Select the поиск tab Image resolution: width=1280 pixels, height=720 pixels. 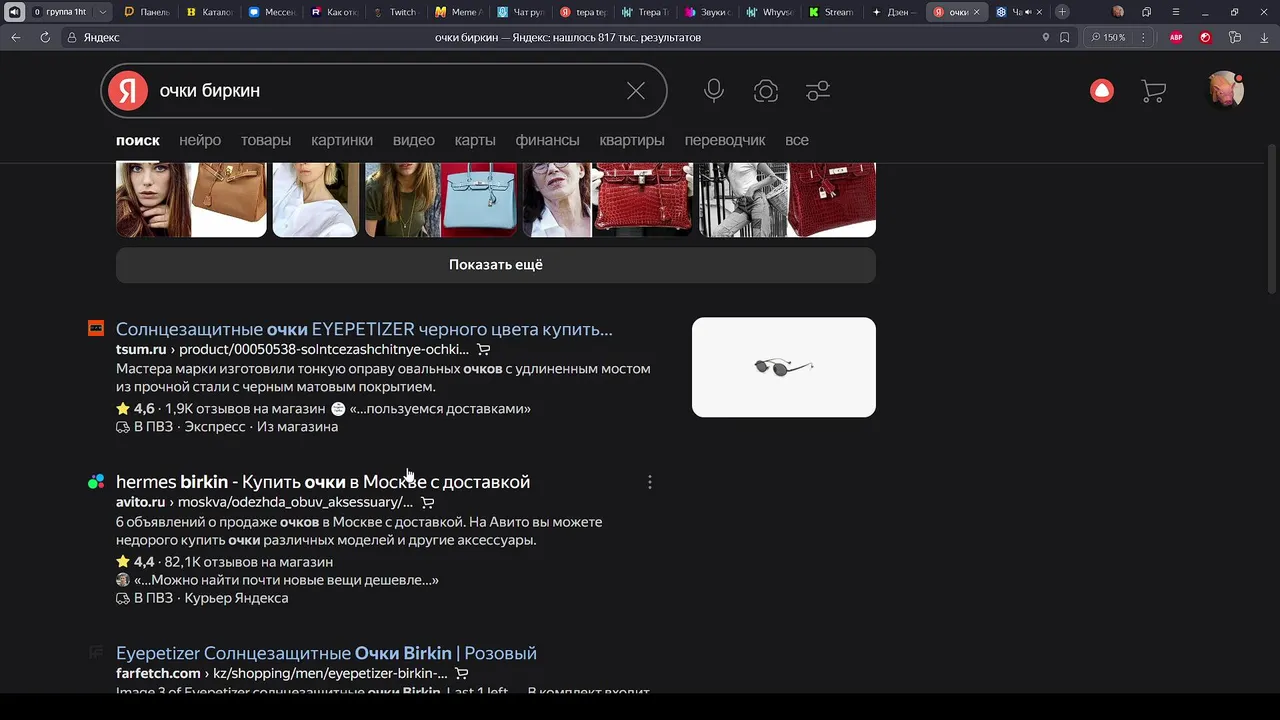(138, 140)
